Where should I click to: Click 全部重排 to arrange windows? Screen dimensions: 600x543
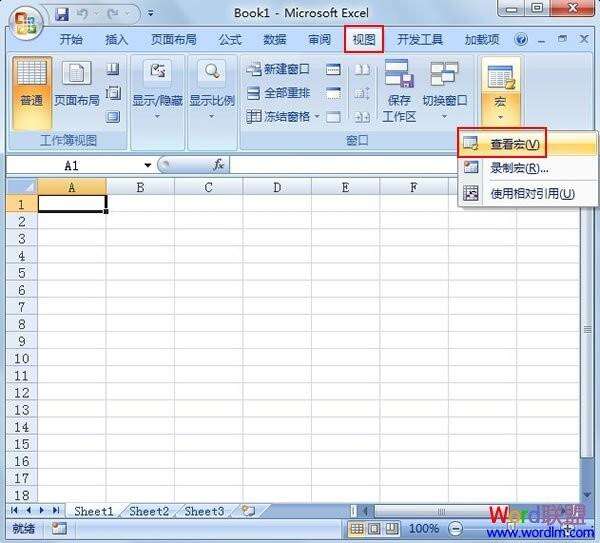click(x=278, y=93)
